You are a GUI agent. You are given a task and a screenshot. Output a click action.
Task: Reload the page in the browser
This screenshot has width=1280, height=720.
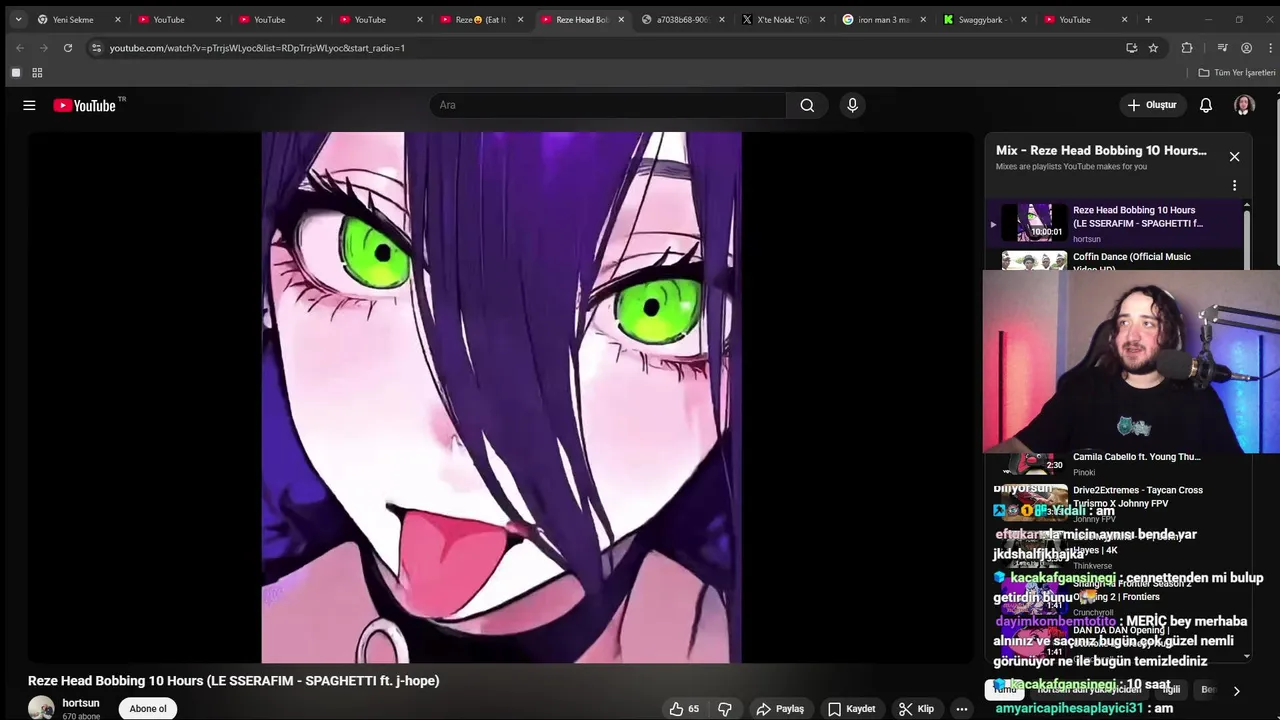click(68, 48)
